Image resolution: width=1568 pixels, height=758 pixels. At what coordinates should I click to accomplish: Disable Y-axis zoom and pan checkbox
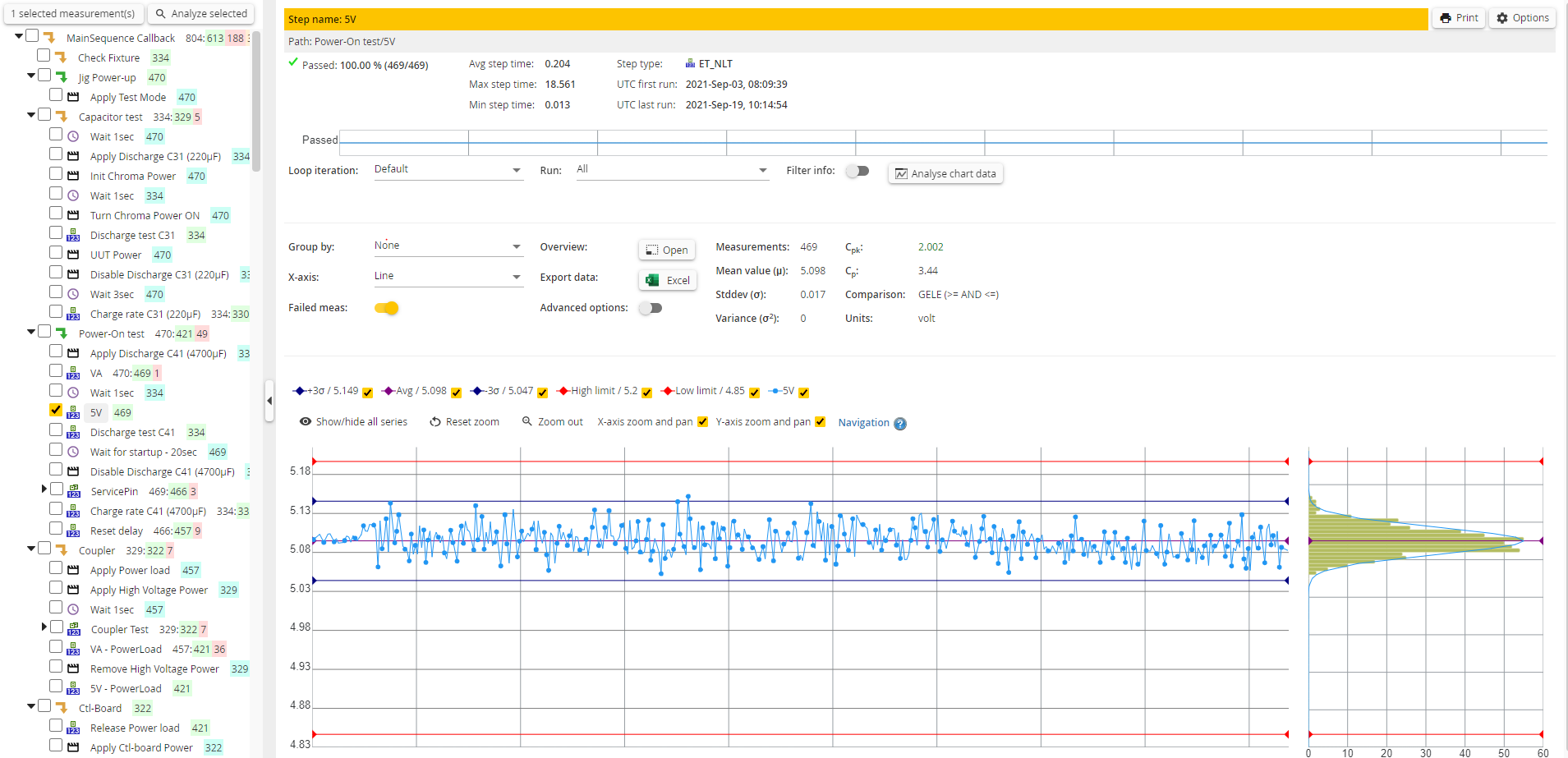pyautogui.click(x=820, y=421)
